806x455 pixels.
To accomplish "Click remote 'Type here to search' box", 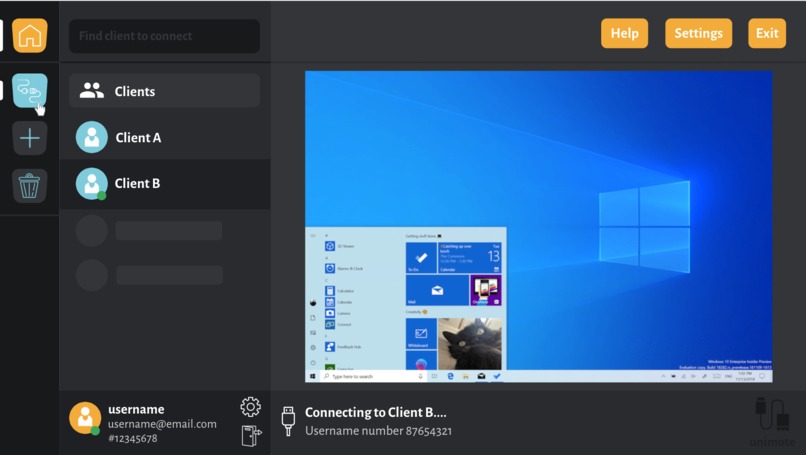I will pyautogui.click(x=374, y=376).
